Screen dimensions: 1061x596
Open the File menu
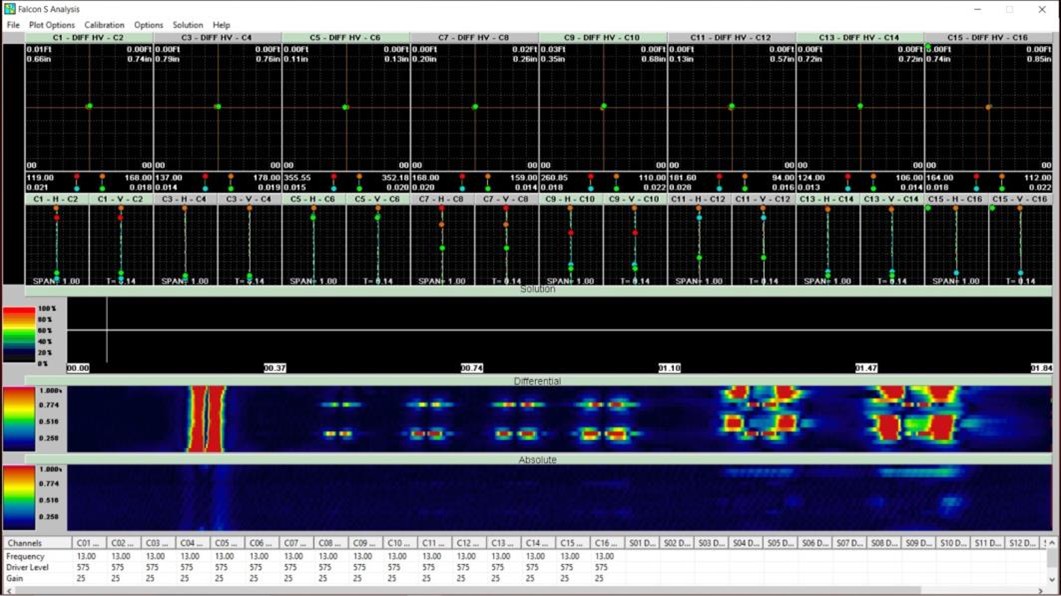pos(13,25)
